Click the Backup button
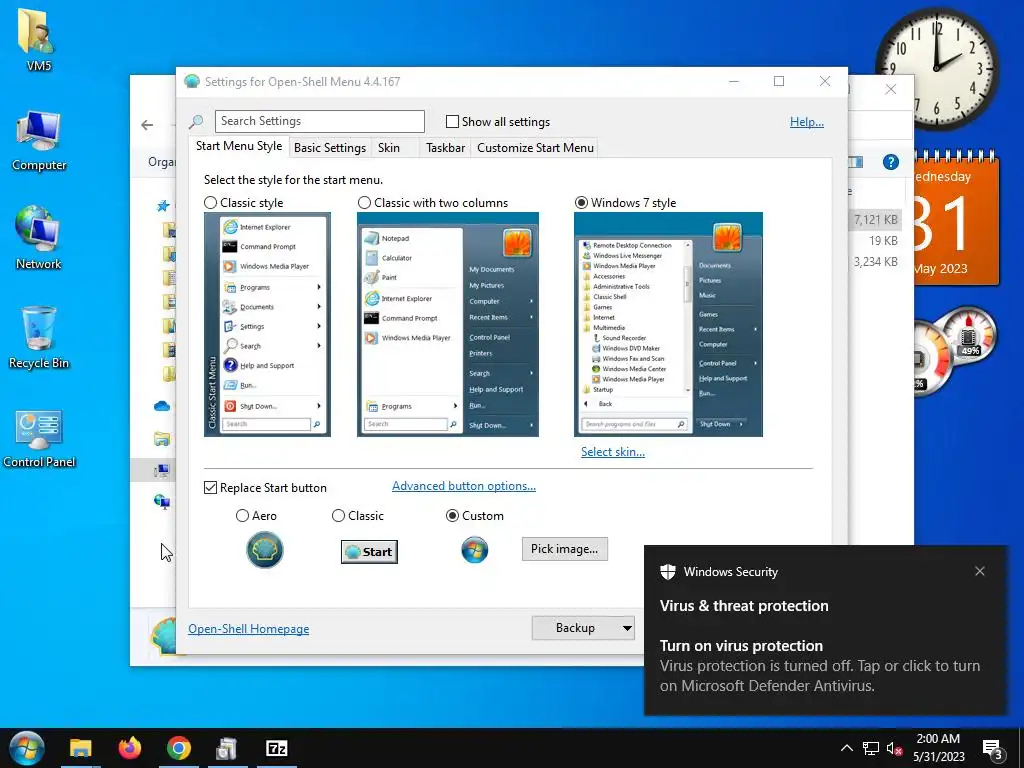Image resolution: width=1024 pixels, height=768 pixels. point(575,628)
